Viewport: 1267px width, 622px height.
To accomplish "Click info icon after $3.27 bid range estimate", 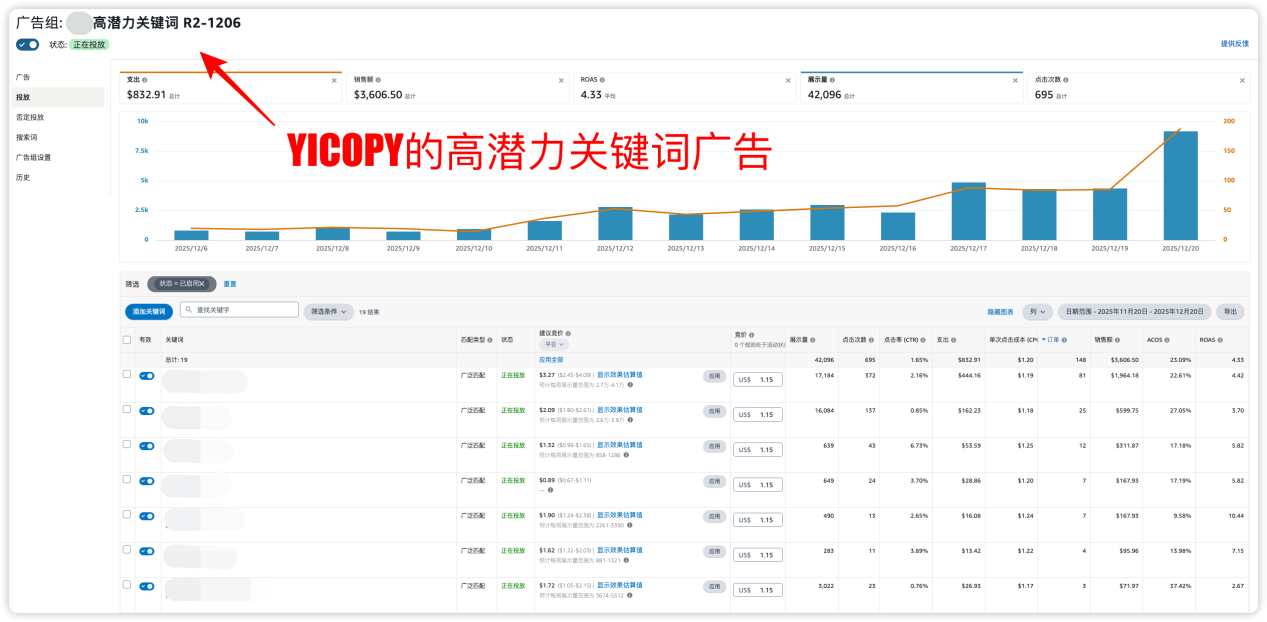I will point(632,384).
